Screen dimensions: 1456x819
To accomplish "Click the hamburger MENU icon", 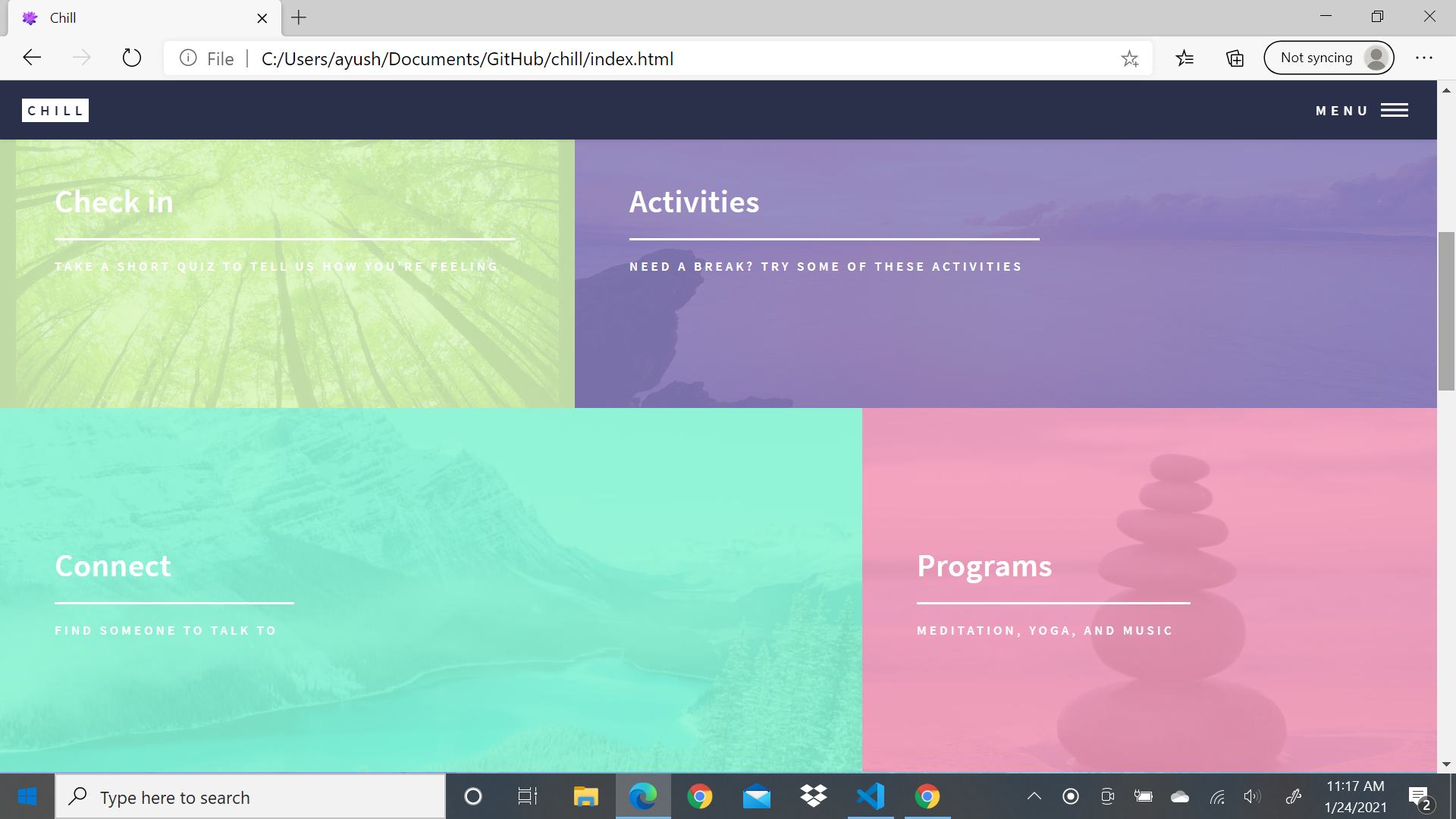I will pos(1394,111).
